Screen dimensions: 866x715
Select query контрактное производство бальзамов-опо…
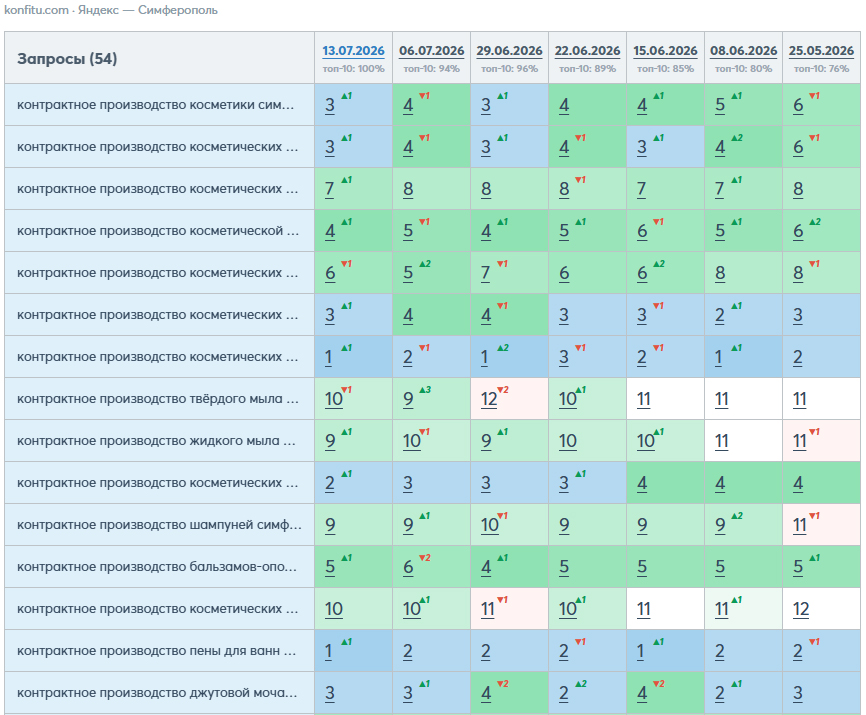click(157, 566)
